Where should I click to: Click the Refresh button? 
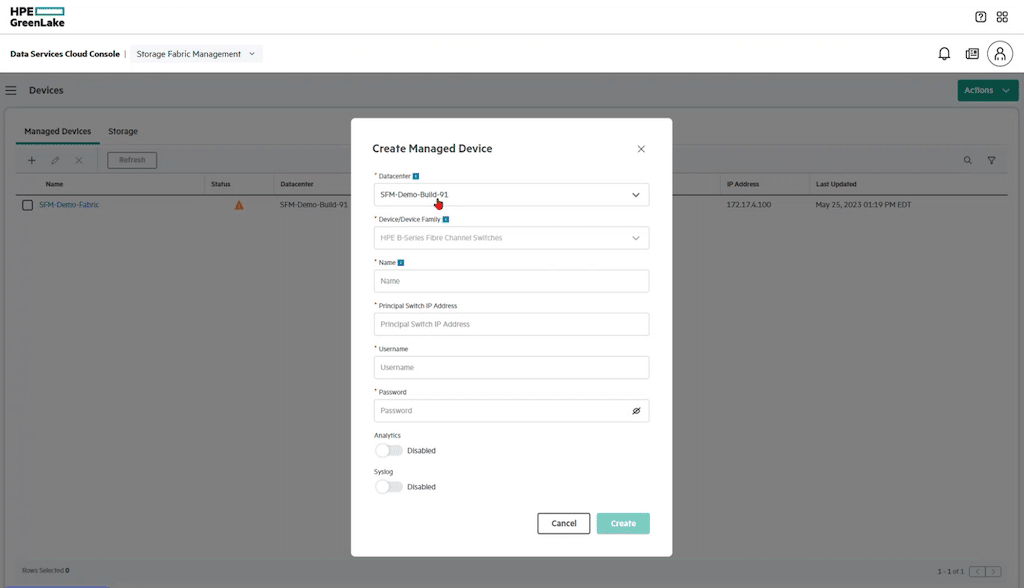pos(132,160)
